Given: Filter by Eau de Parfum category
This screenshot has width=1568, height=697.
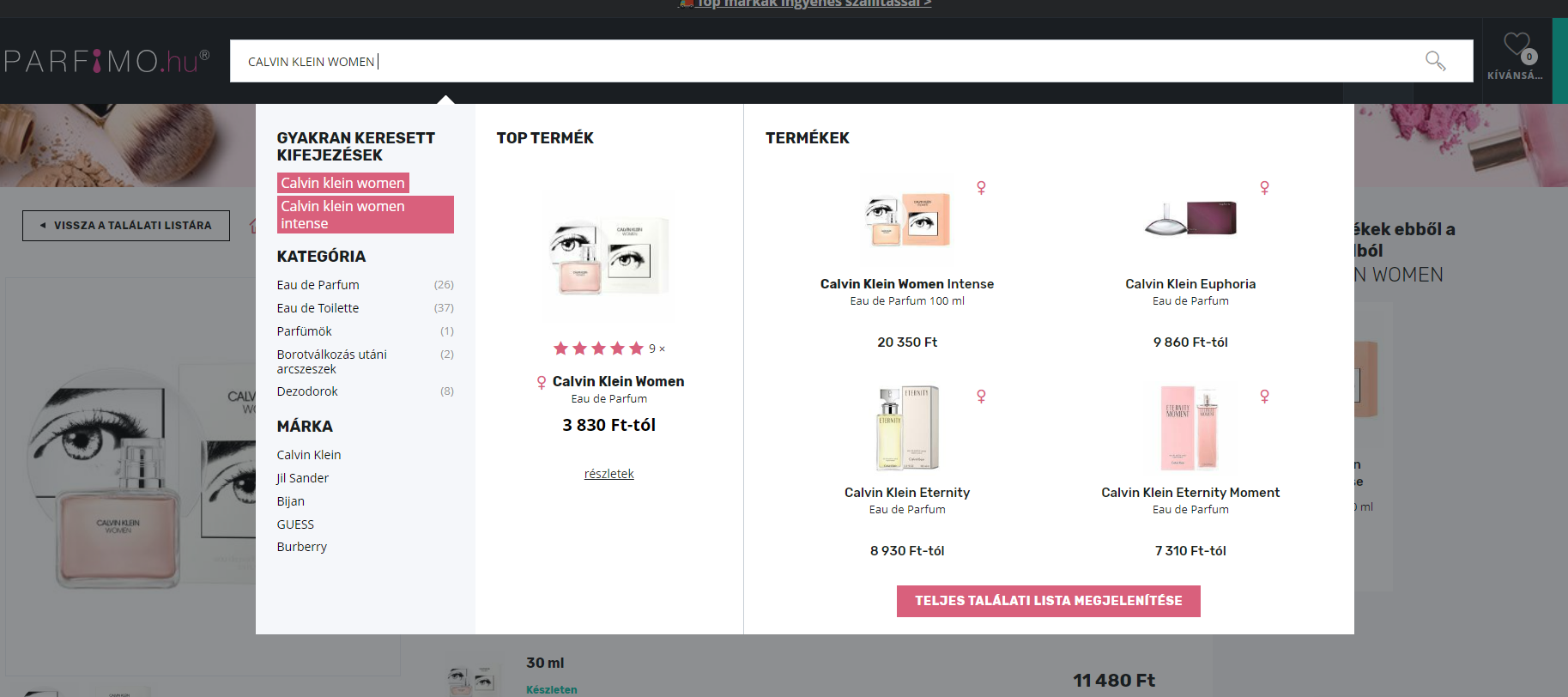Looking at the screenshot, I should tap(318, 285).
